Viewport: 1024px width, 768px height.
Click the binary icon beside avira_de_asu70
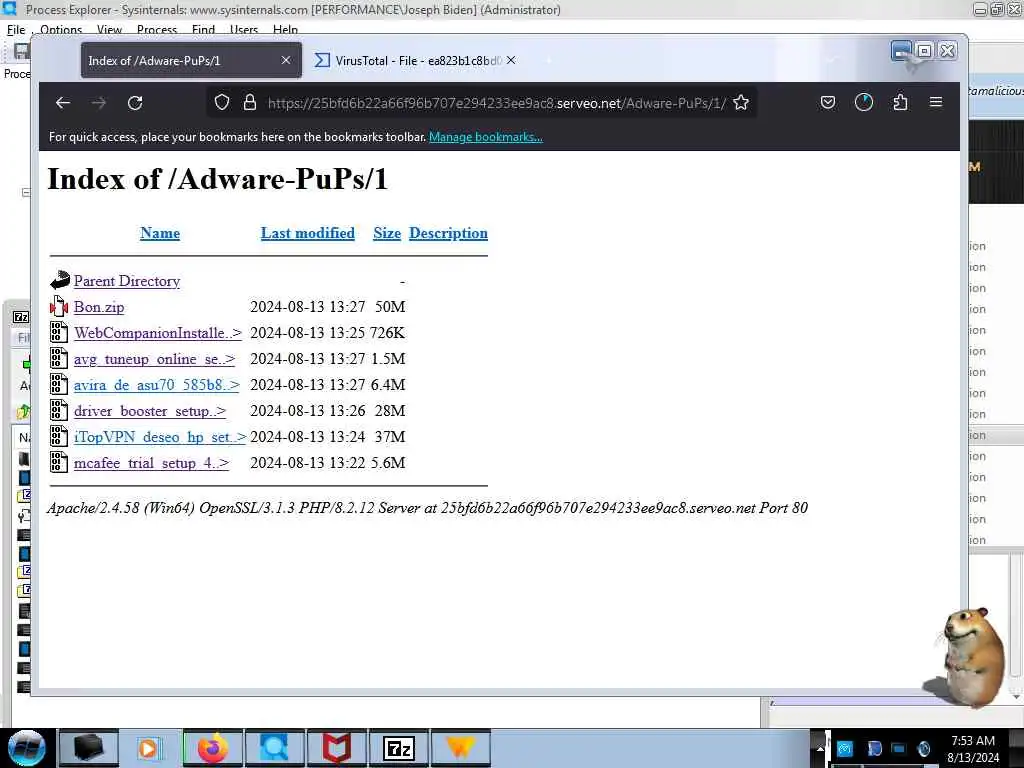tap(59, 384)
